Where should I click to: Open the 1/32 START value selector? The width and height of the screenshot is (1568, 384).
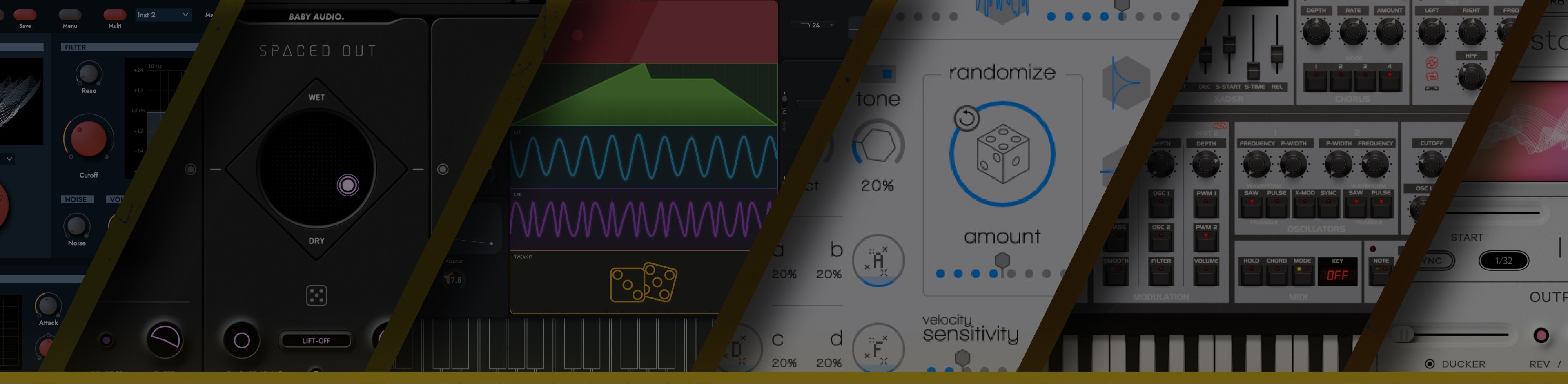click(1503, 261)
